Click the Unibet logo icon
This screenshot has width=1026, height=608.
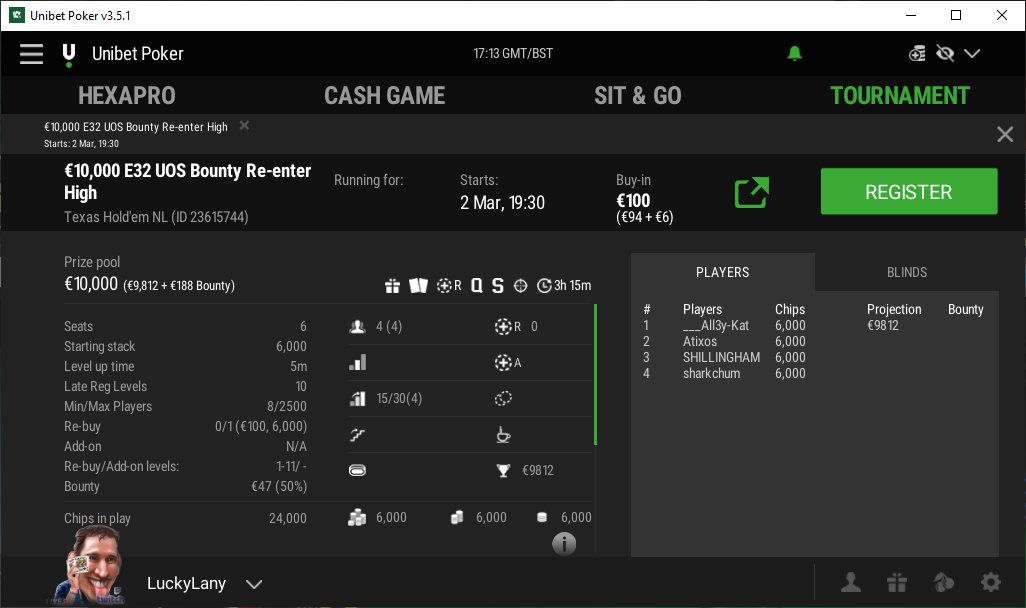69,56
